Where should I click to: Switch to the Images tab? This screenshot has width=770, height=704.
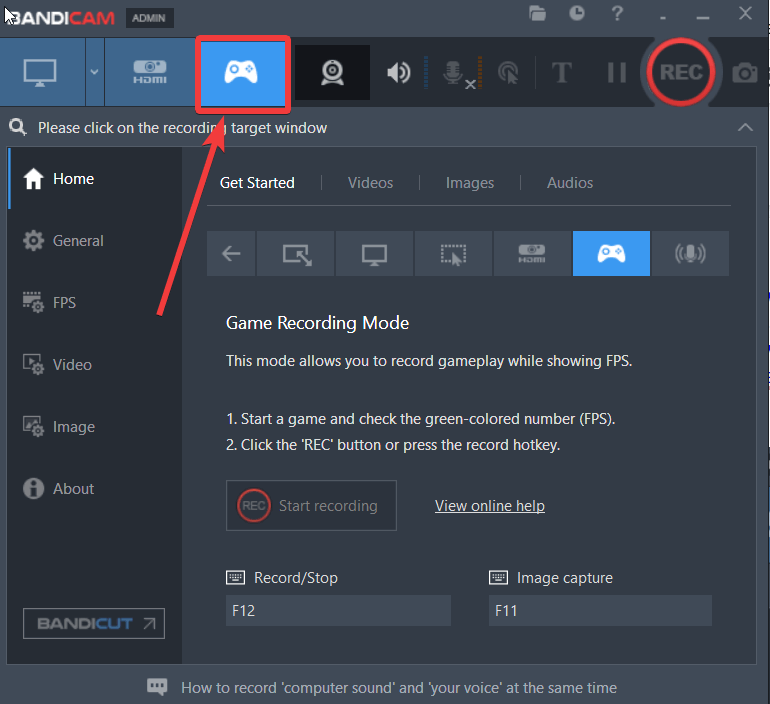[x=469, y=183]
